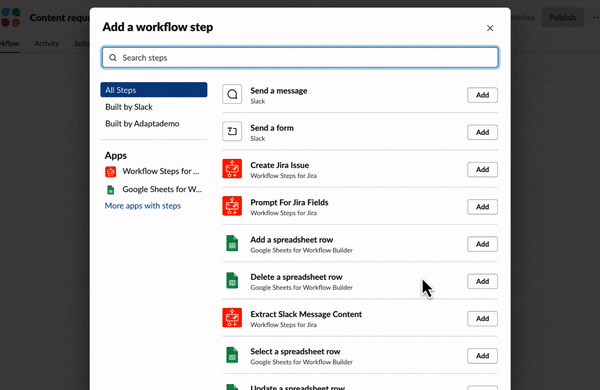Add the Create Jira Issue step
This screenshot has height=390, width=600.
click(482, 170)
